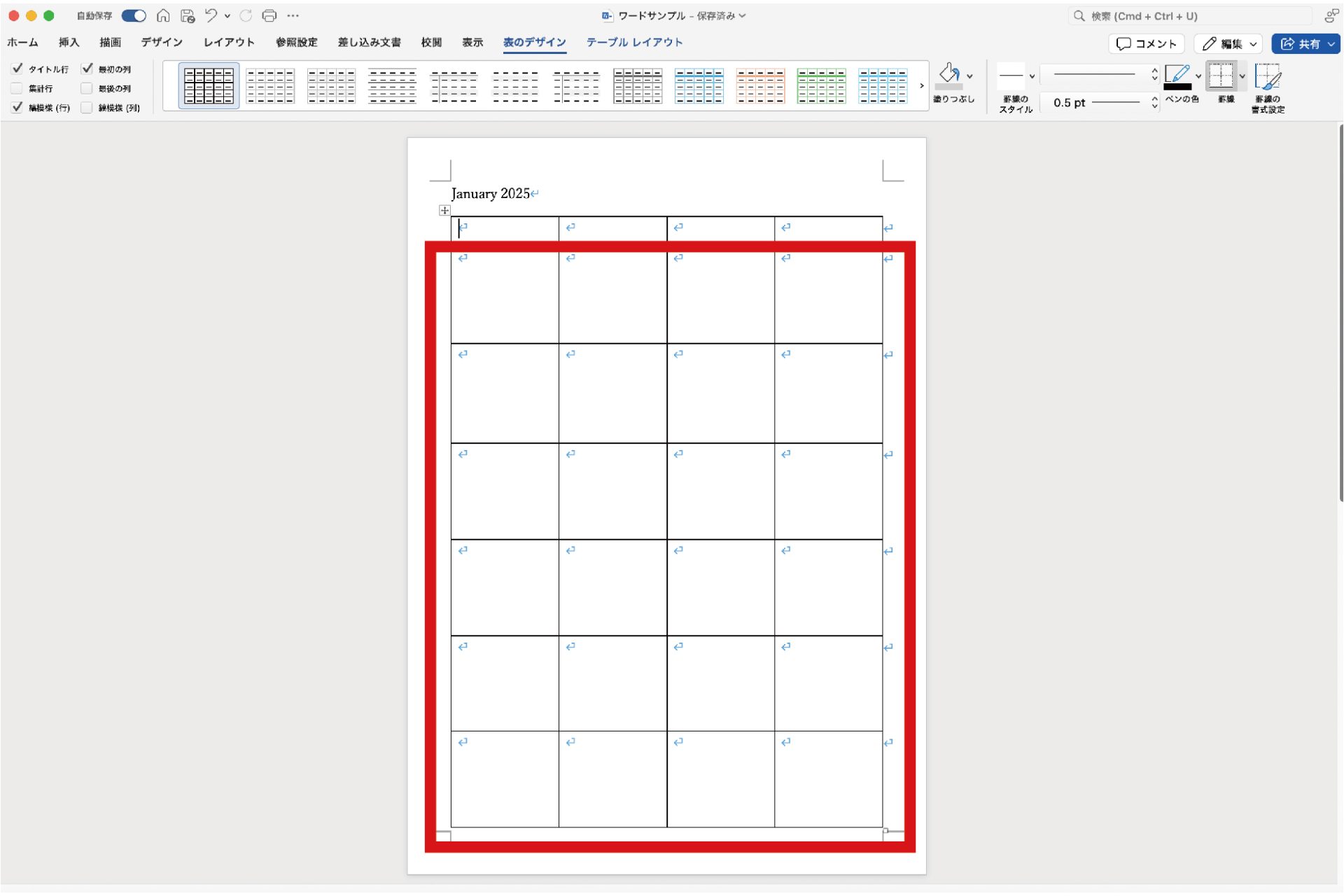Click the Undo arrow icon
The height and width of the screenshot is (896, 1344).
(x=211, y=15)
